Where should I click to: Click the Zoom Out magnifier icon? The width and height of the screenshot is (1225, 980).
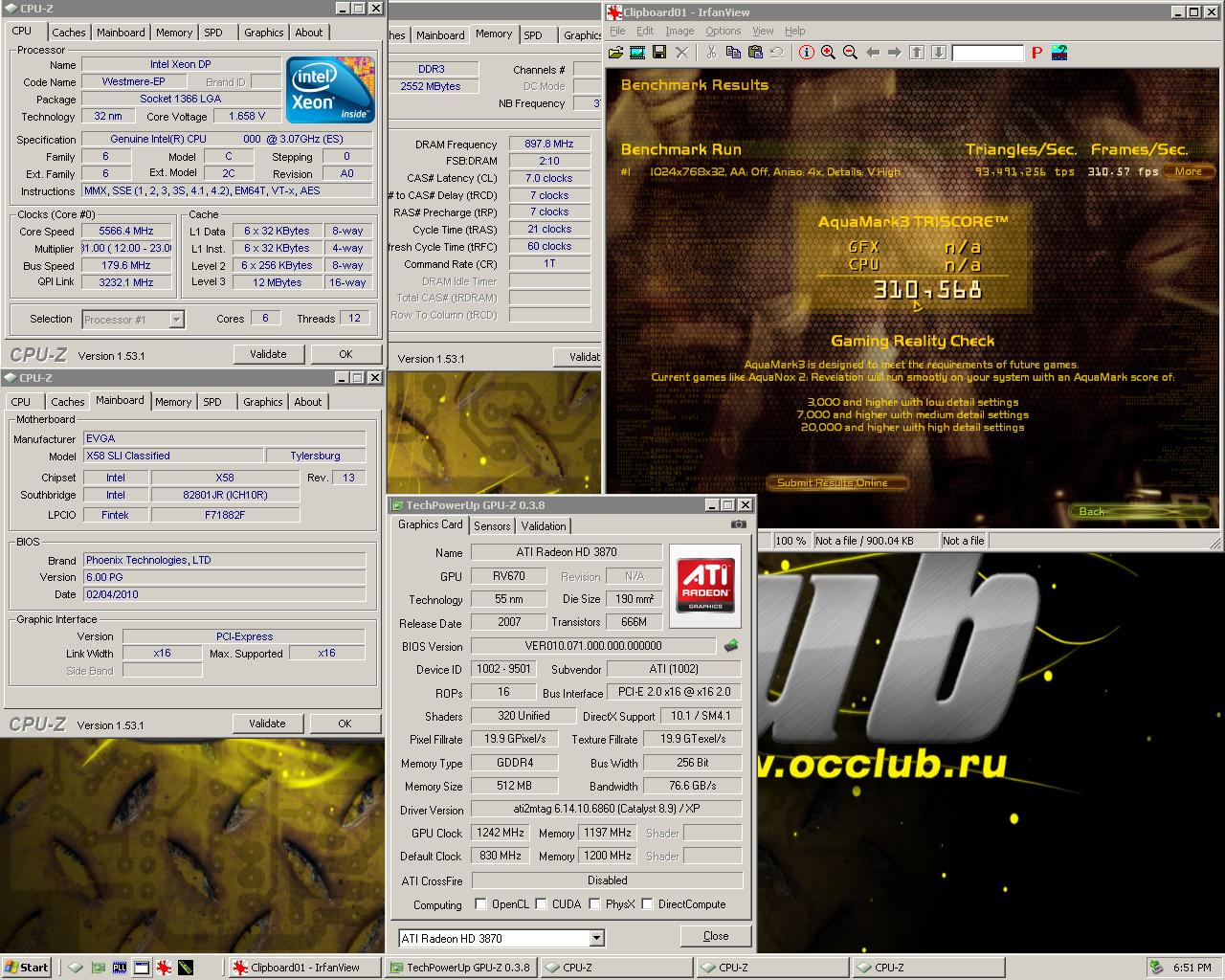[x=850, y=53]
